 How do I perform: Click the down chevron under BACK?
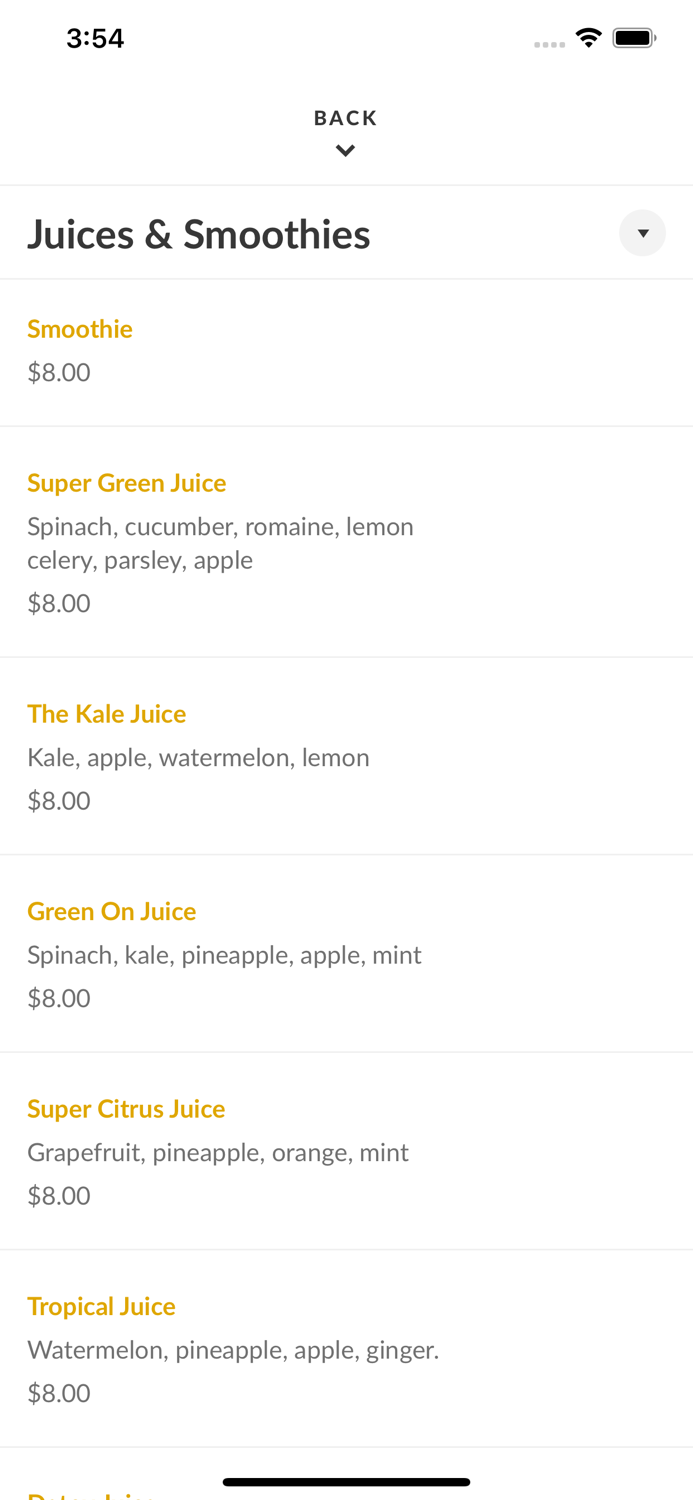tap(346, 151)
